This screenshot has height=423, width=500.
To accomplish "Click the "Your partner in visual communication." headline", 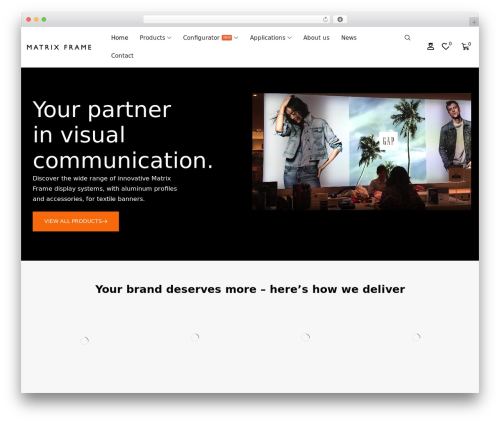I will point(123,135).
